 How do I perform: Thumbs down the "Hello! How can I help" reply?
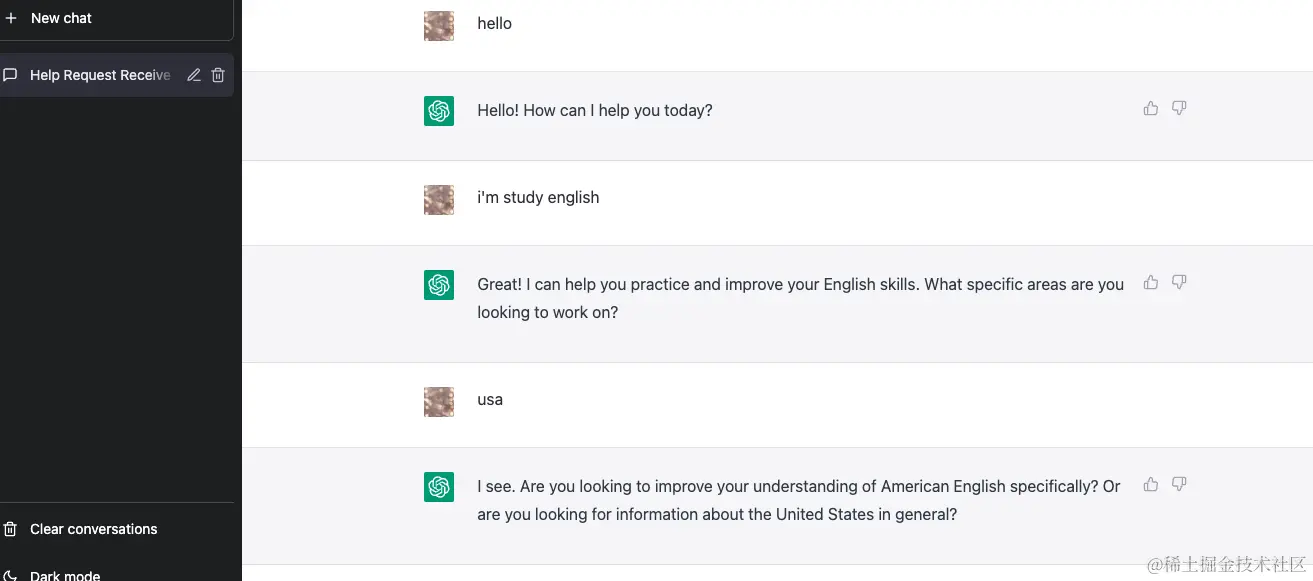tap(1179, 108)
